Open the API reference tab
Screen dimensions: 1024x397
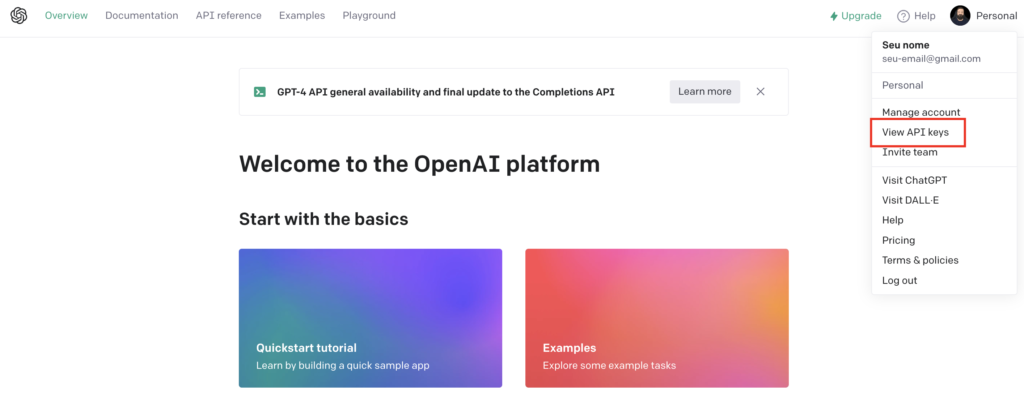229,16
